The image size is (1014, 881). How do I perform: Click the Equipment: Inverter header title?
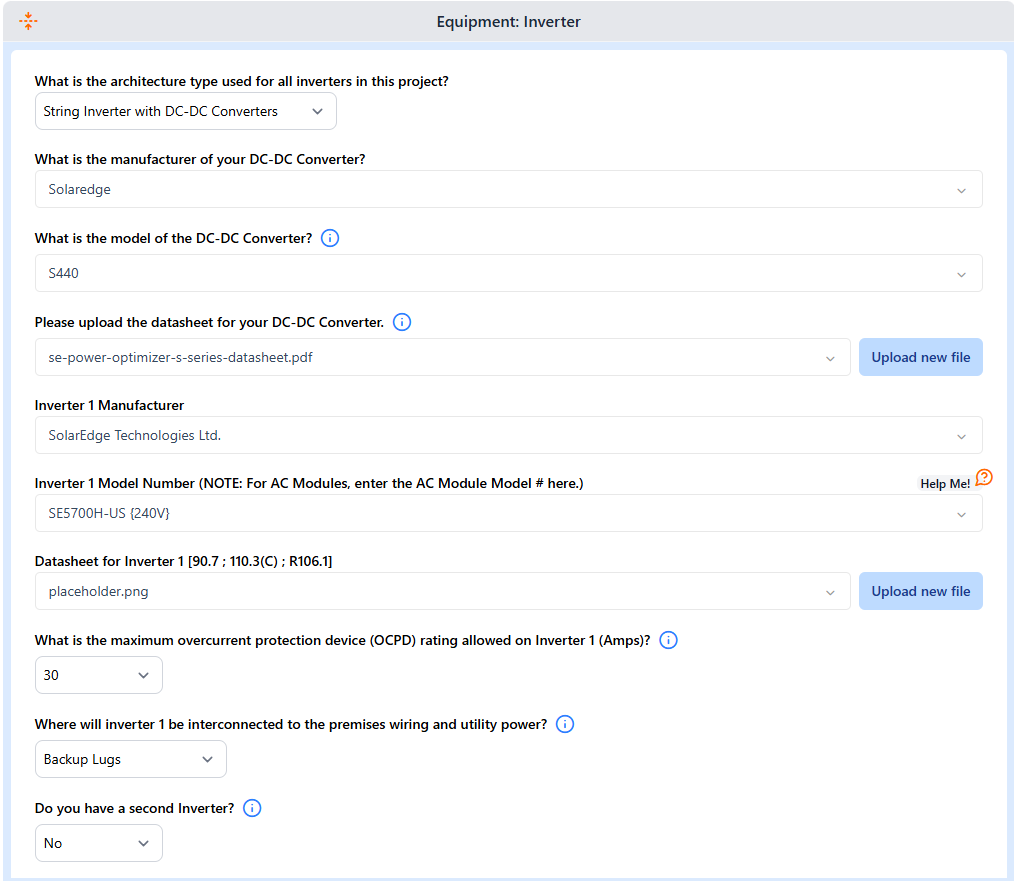[508, 21]
